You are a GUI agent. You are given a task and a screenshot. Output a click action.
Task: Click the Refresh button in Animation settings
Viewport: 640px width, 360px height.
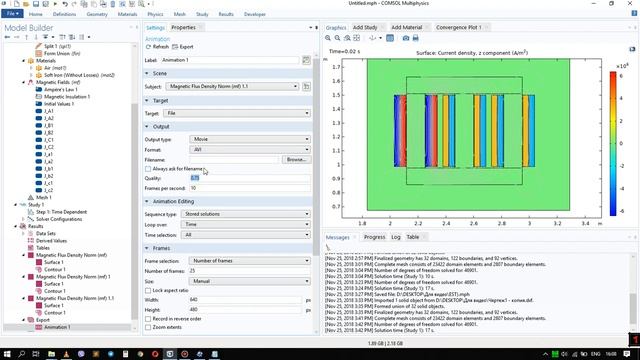point(157,47)
